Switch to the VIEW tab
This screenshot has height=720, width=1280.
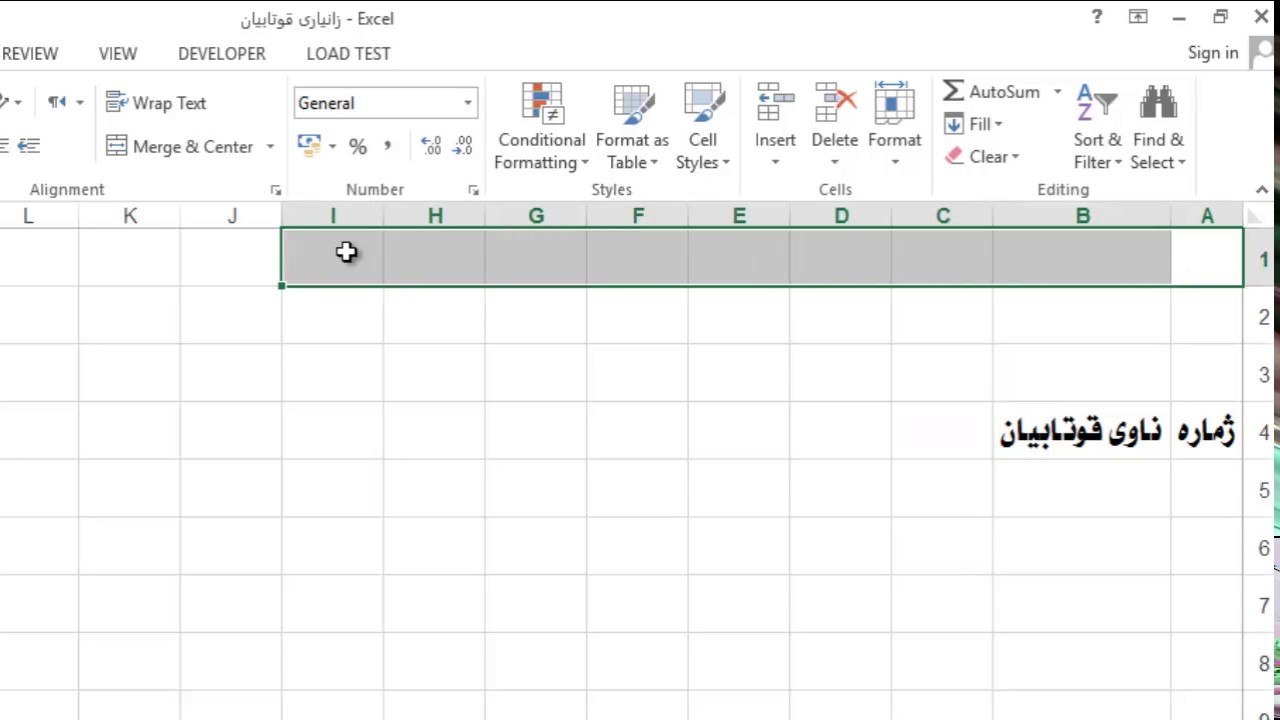click(118, 54)
